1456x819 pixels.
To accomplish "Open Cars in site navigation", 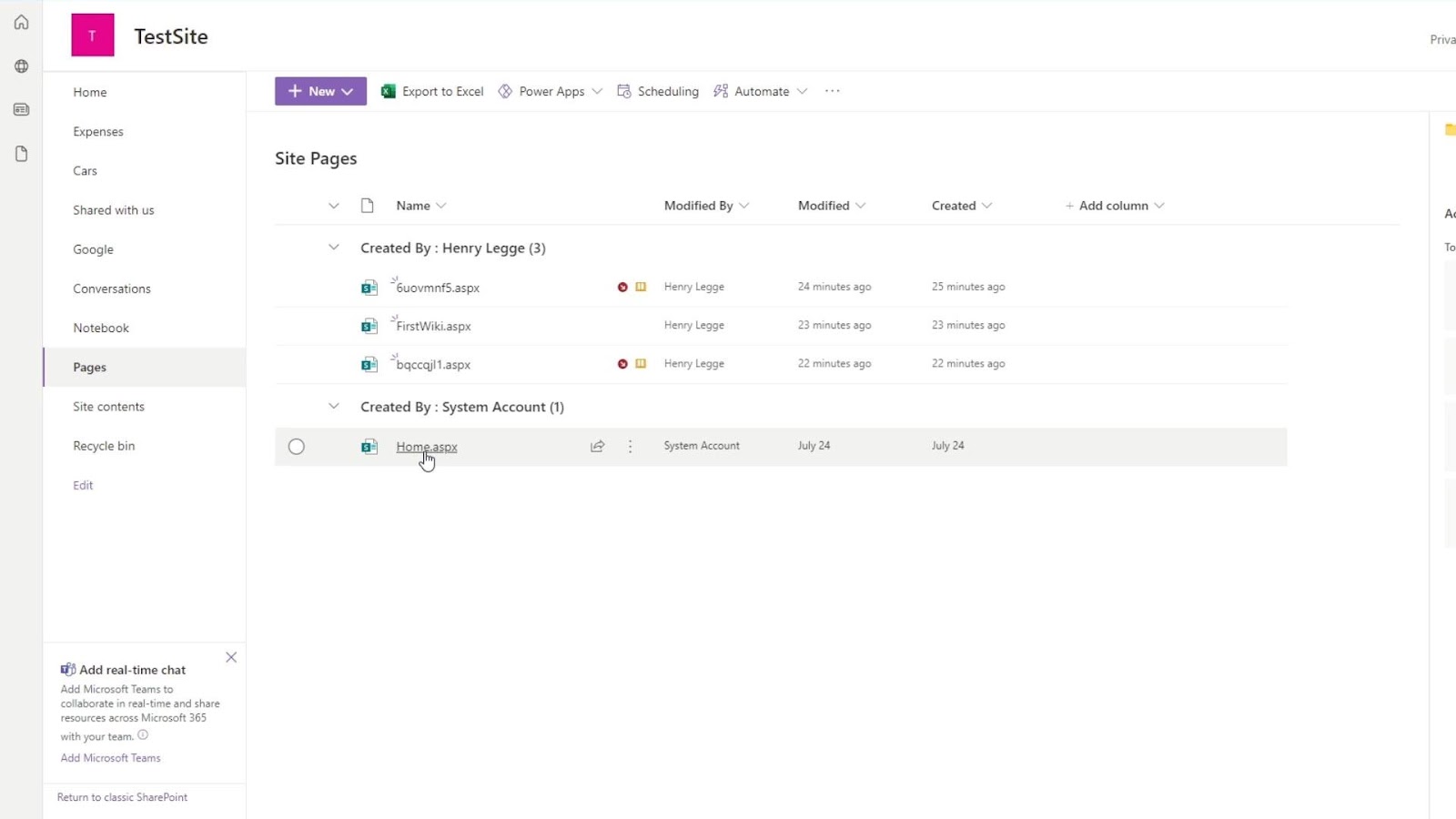I will coord(86,170).
